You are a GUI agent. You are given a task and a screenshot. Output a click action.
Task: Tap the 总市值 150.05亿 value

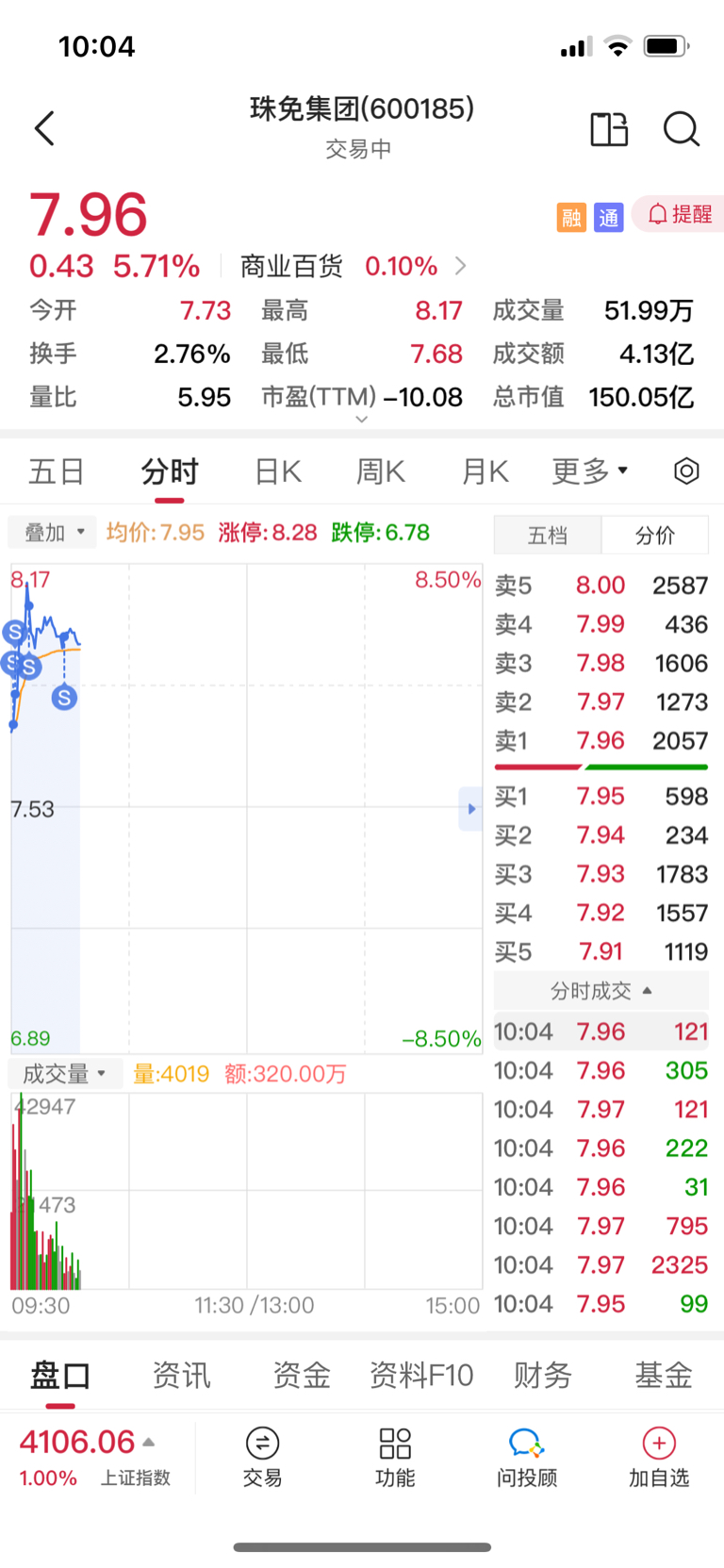click(x=641, y=397)
